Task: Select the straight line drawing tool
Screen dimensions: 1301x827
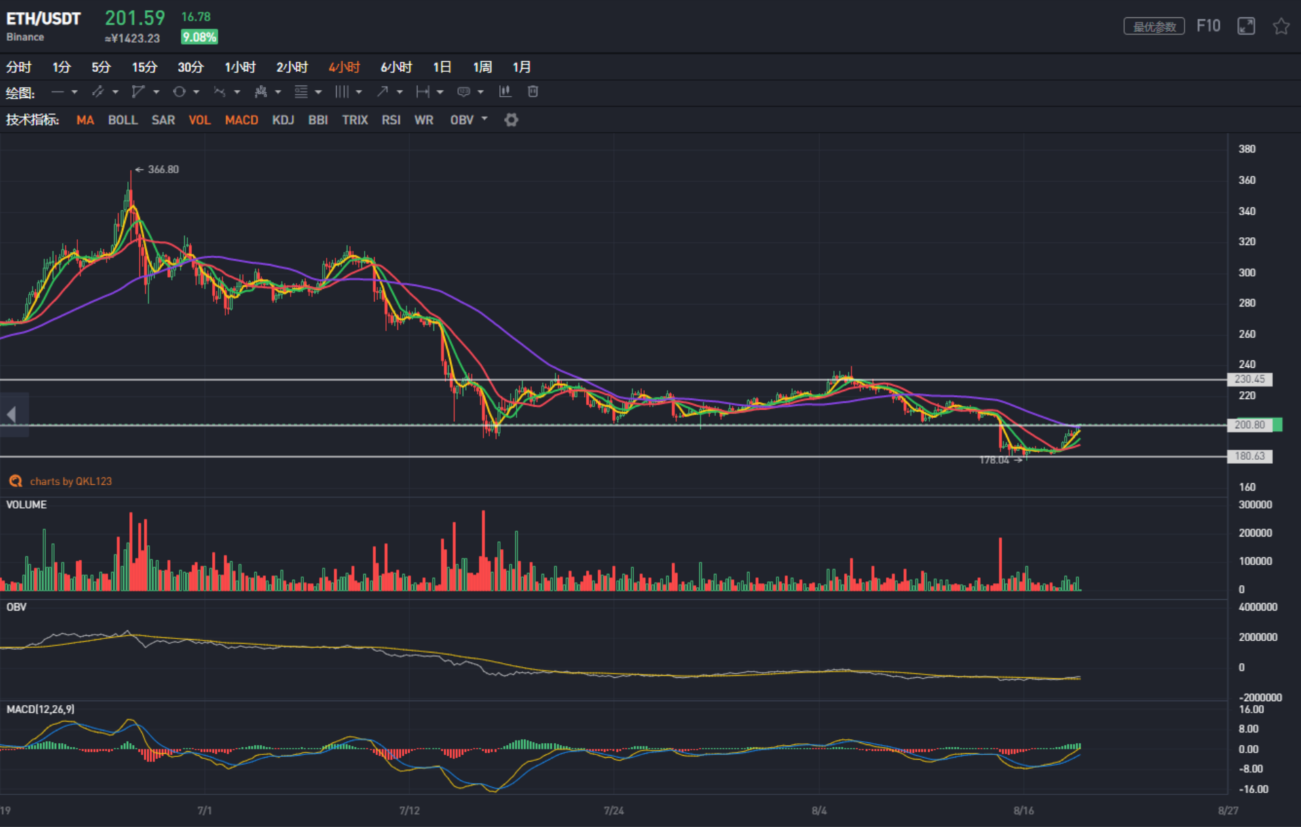Action: tap(58, 92)
